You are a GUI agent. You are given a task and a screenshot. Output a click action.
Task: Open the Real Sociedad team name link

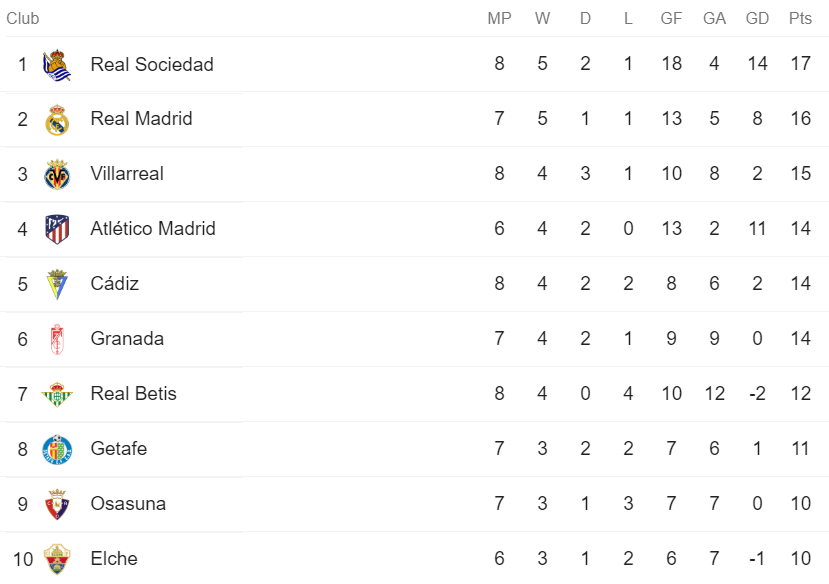152,64
